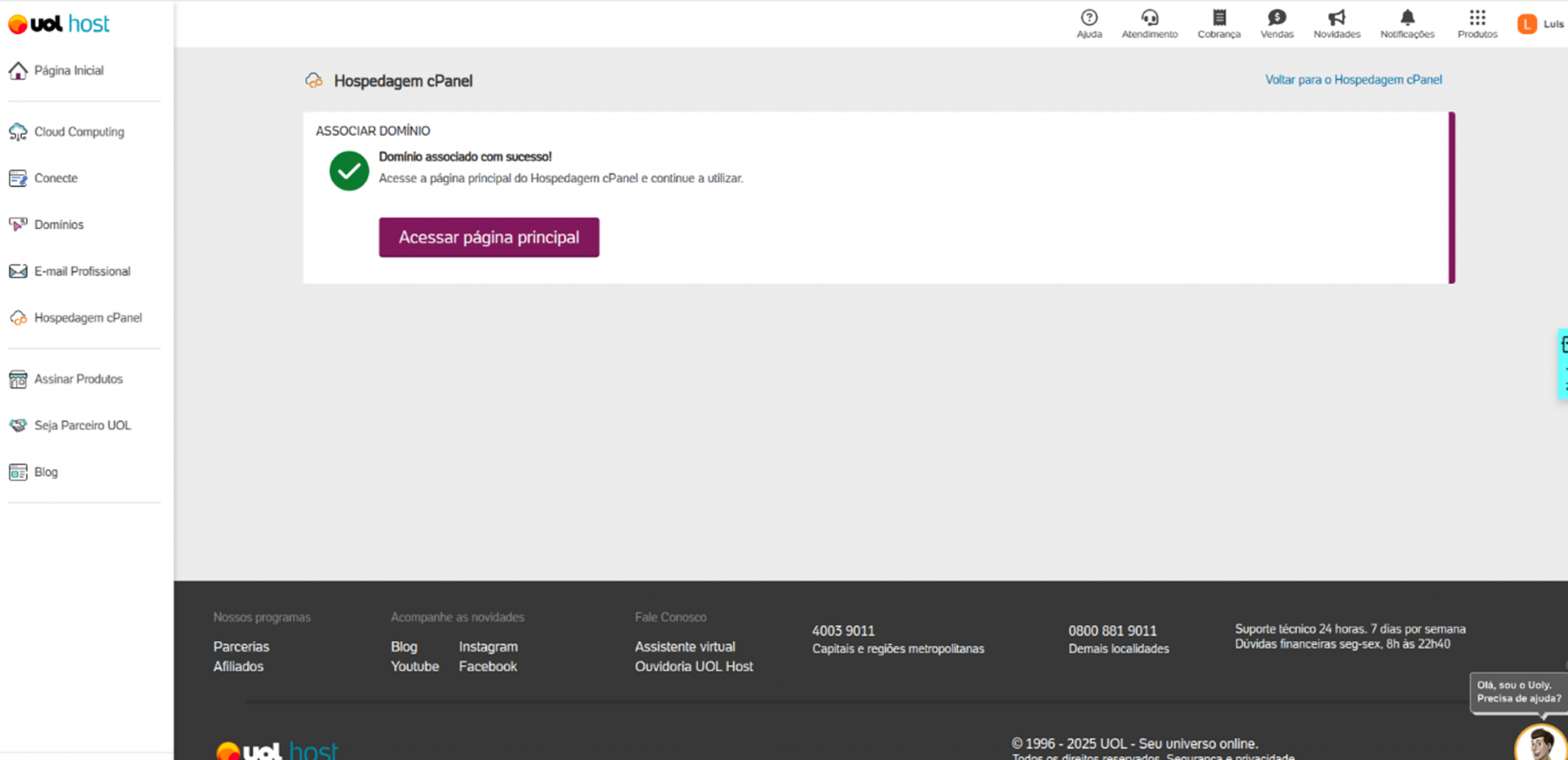Open Novidades announcements icon
This screenshot has height=760, width=1568.
coord(1336,18)
